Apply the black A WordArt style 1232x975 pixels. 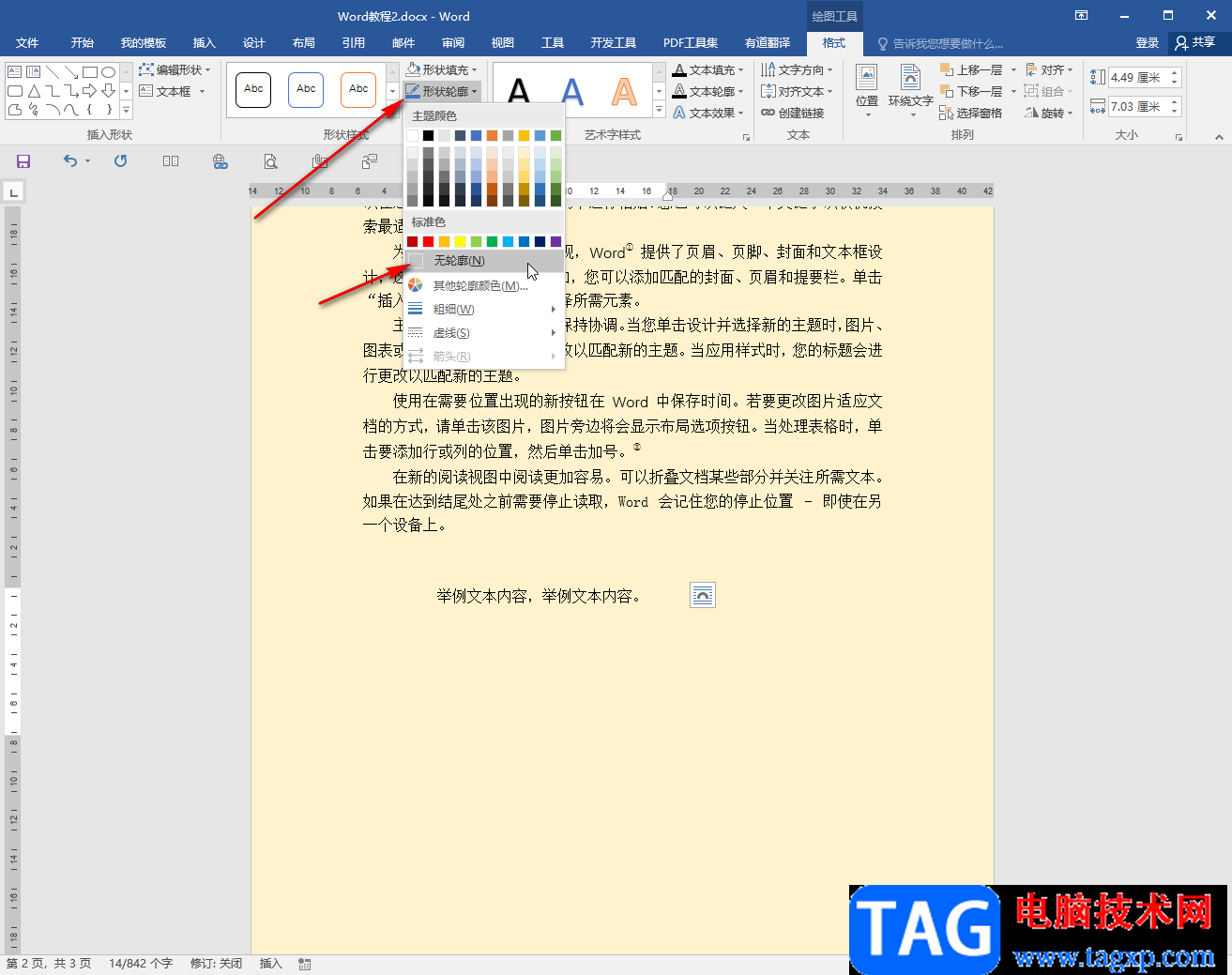[519, 91]
